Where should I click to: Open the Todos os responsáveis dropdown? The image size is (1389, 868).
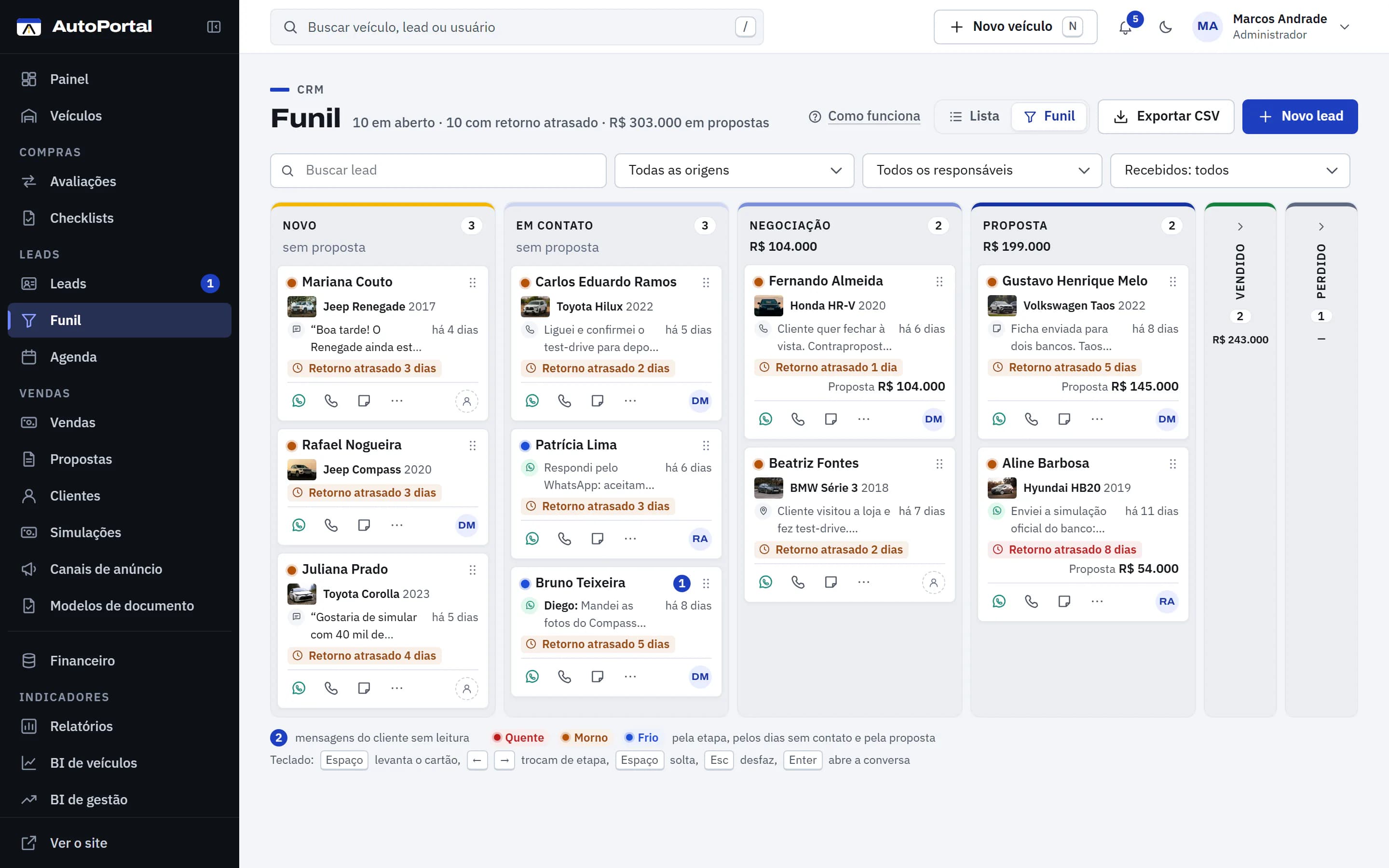coord(982,171)
